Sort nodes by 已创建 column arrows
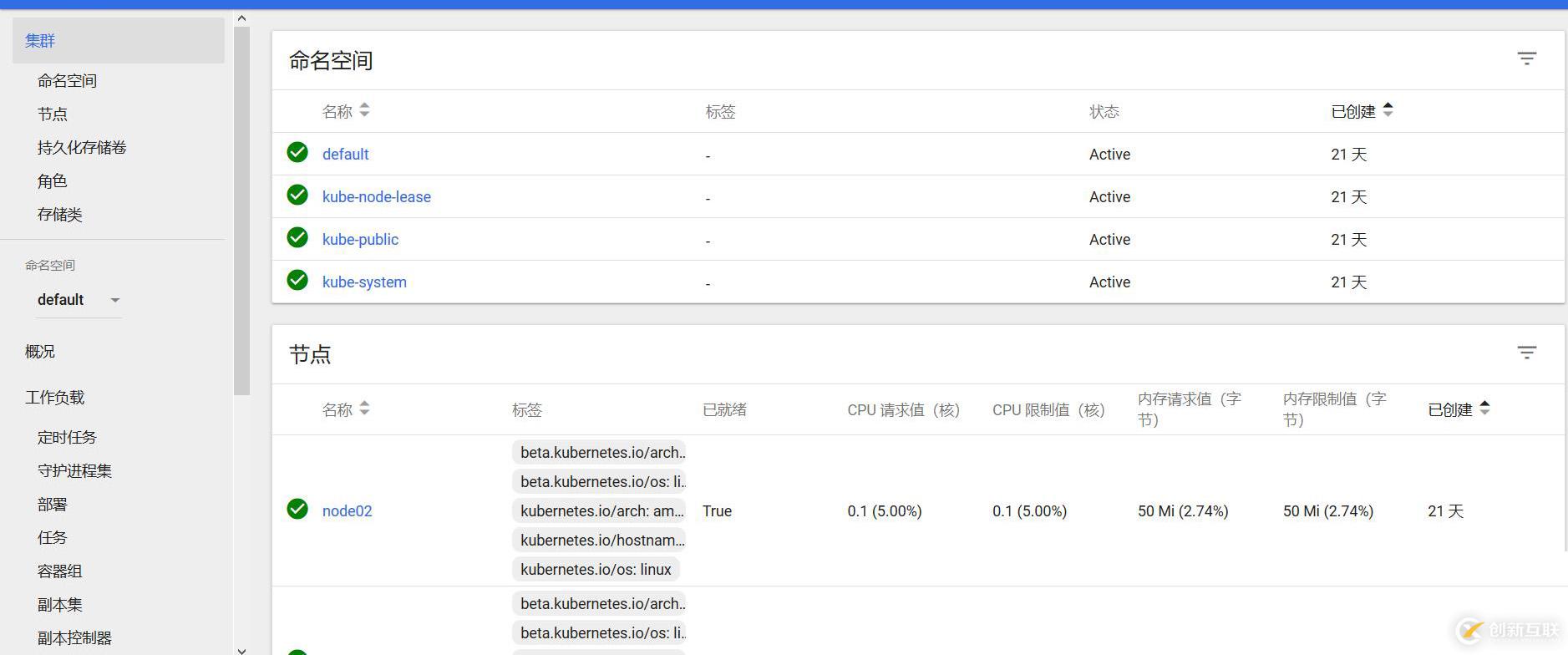Image resolution: width=1568 pixels, height=655 pixels. (x=1484, y=408)
